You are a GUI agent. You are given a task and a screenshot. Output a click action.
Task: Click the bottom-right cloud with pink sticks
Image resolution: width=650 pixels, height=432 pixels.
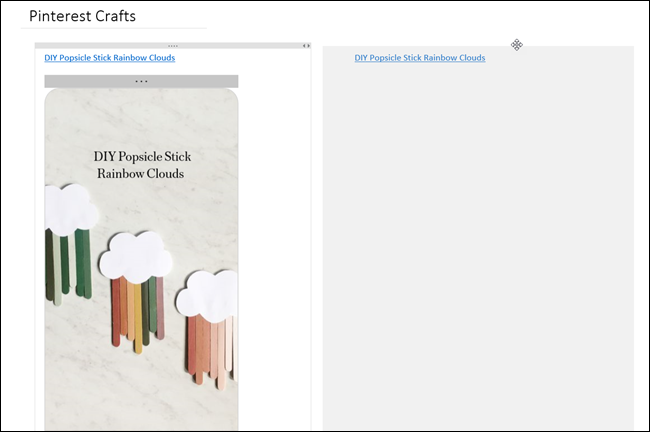pos(208,296)
